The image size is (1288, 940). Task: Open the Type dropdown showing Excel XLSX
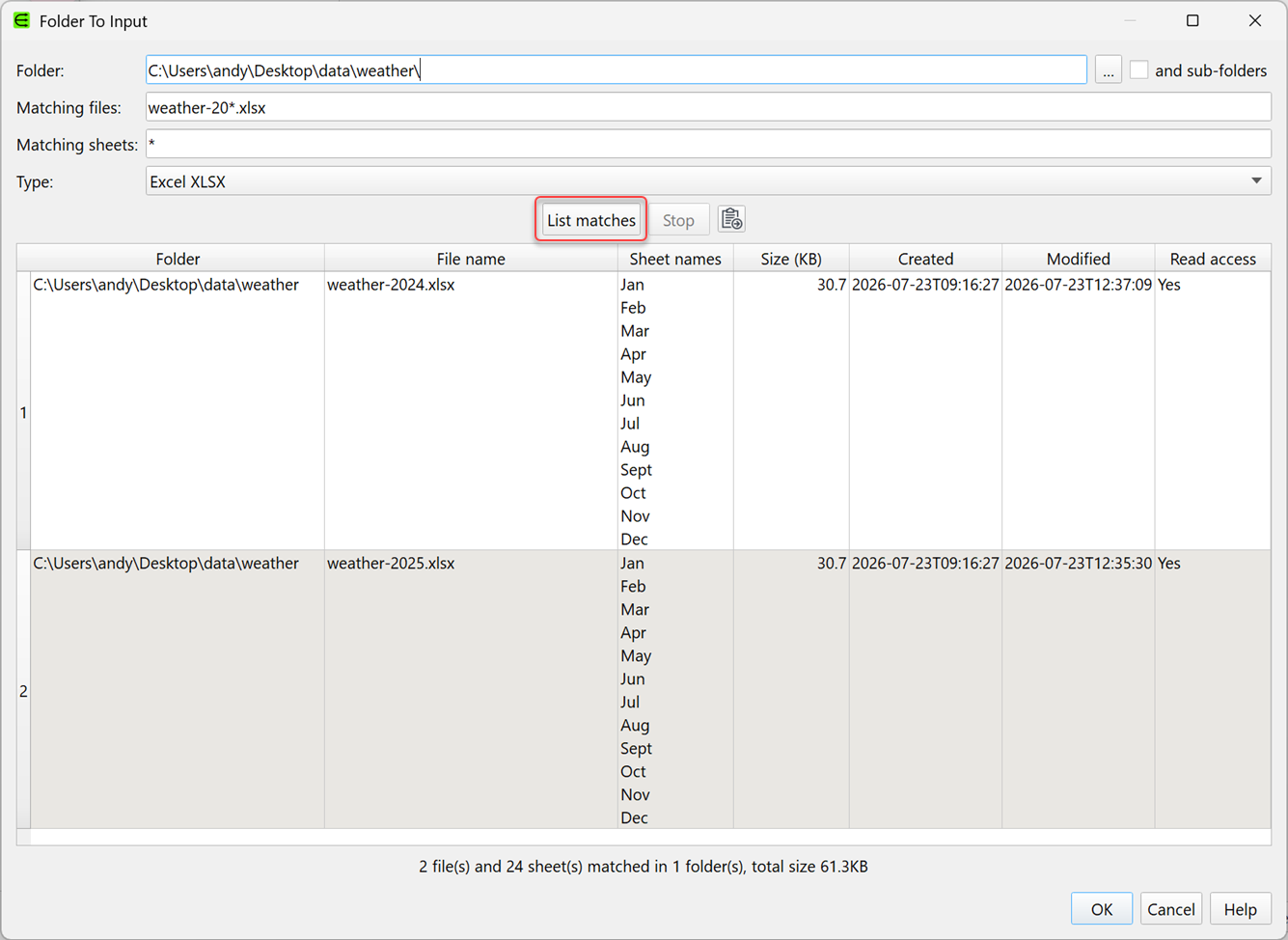708,181
